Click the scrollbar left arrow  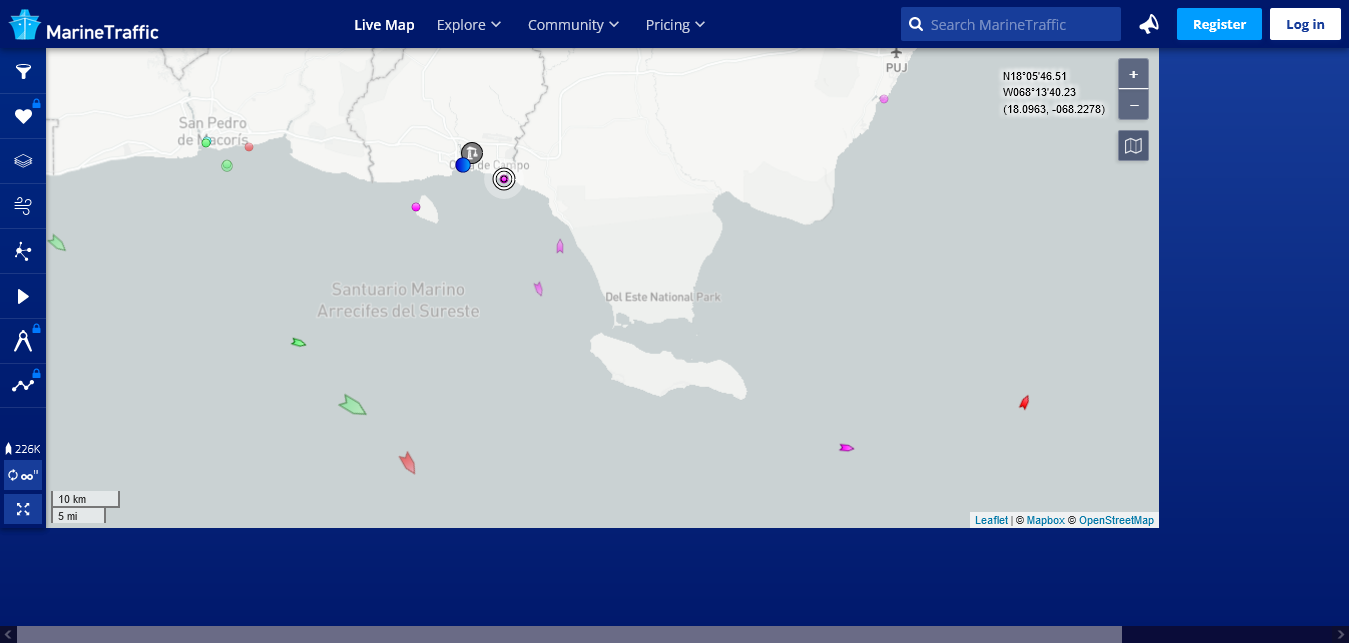[8, 634]
